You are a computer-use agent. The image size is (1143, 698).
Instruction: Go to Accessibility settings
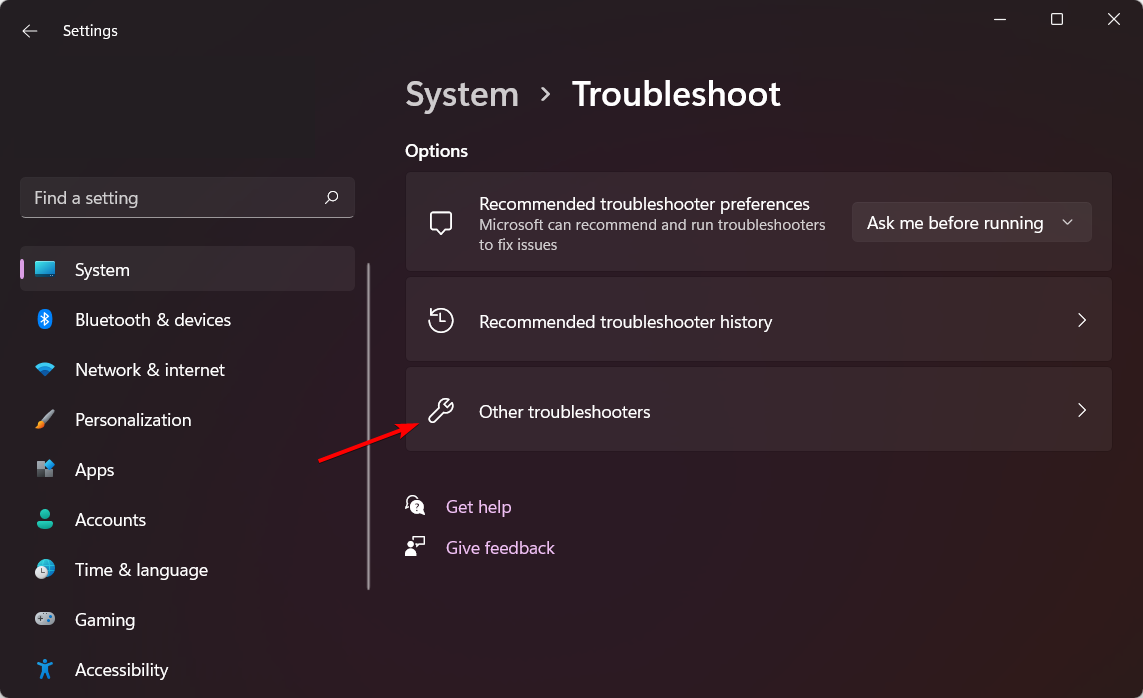[187, 669]
